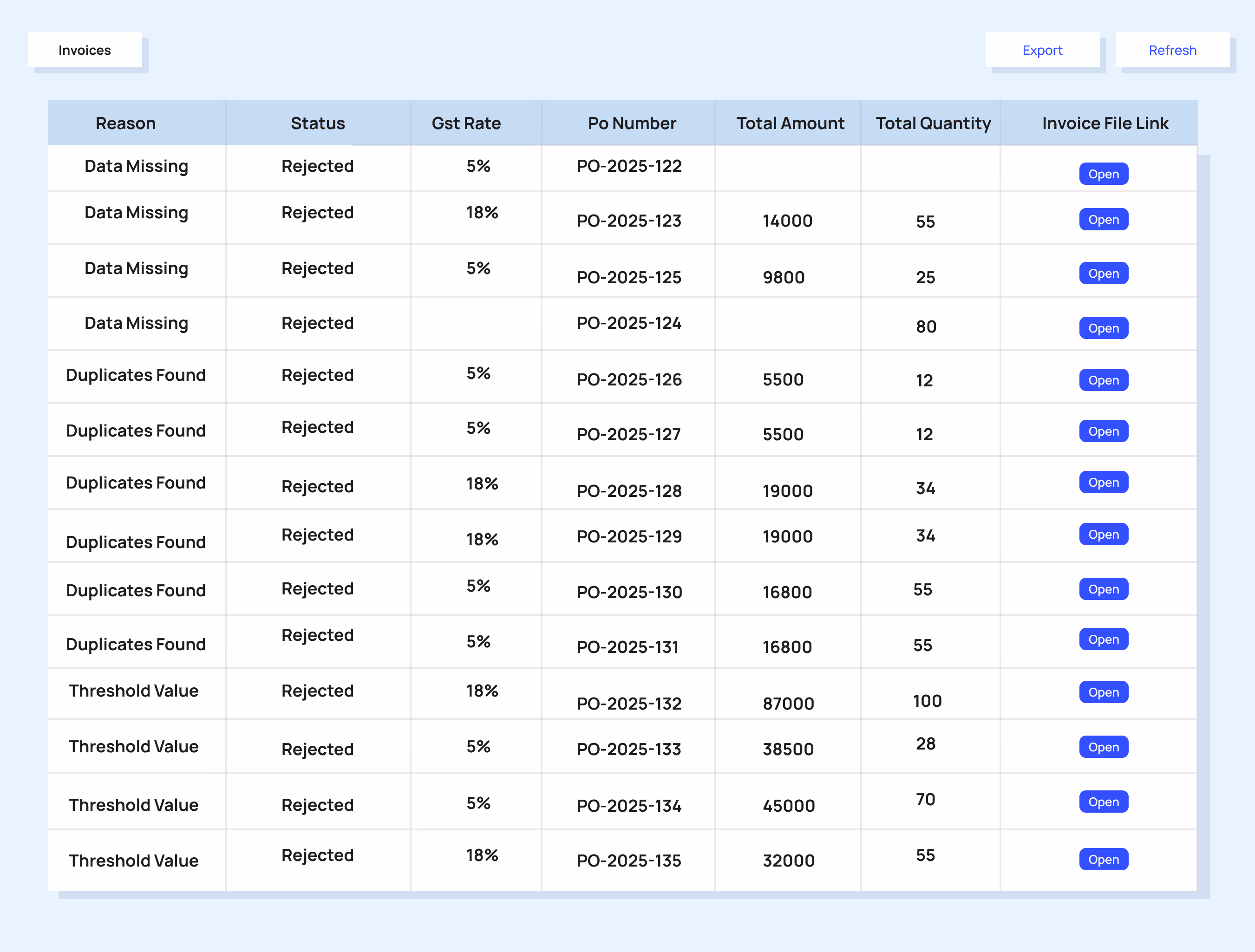Open invoice file for PO-2025-130
This screenshot has width=1255, height=952.
pyautogui.click(x=1103, y=589)
